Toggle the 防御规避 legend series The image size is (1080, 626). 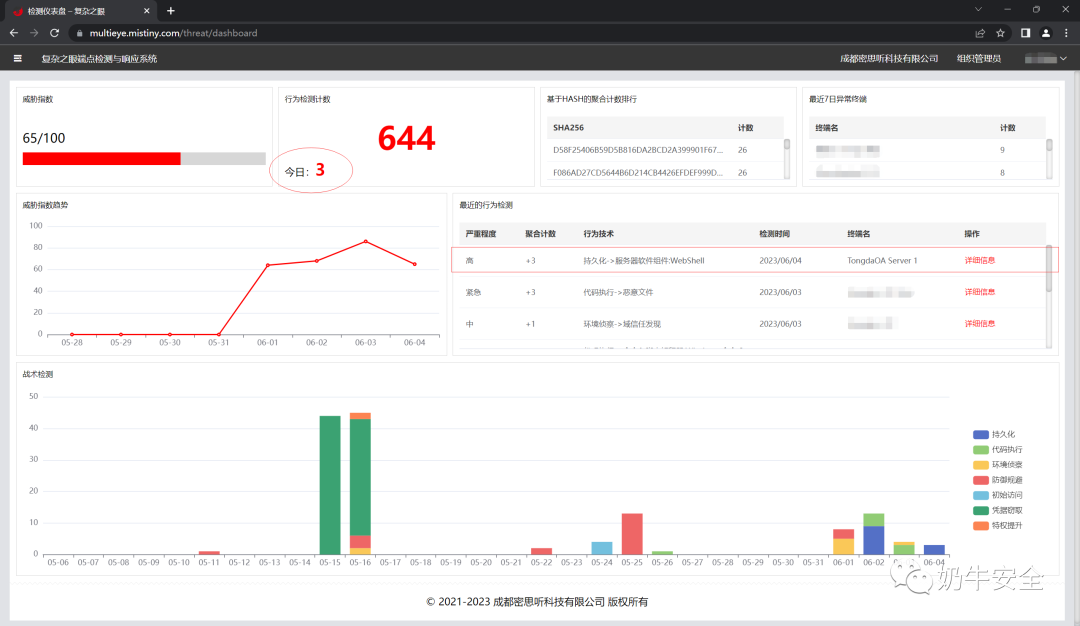(x=997, y=480)
